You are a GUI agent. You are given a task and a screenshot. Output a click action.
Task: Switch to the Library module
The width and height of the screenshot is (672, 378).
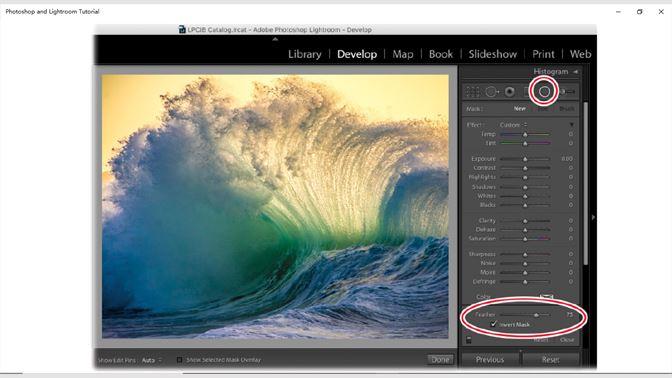[x=305, y=54]
